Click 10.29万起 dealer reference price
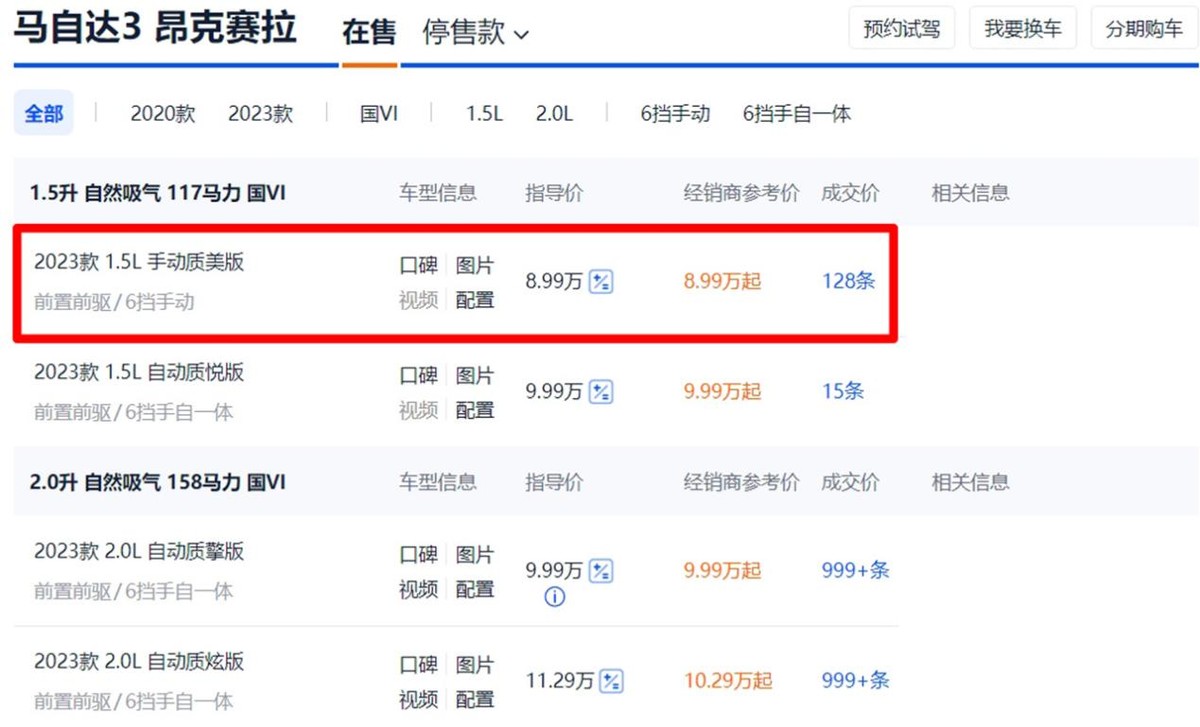Image resolution: width=1200 pixels, height=727 pixels. click(728, 682)
